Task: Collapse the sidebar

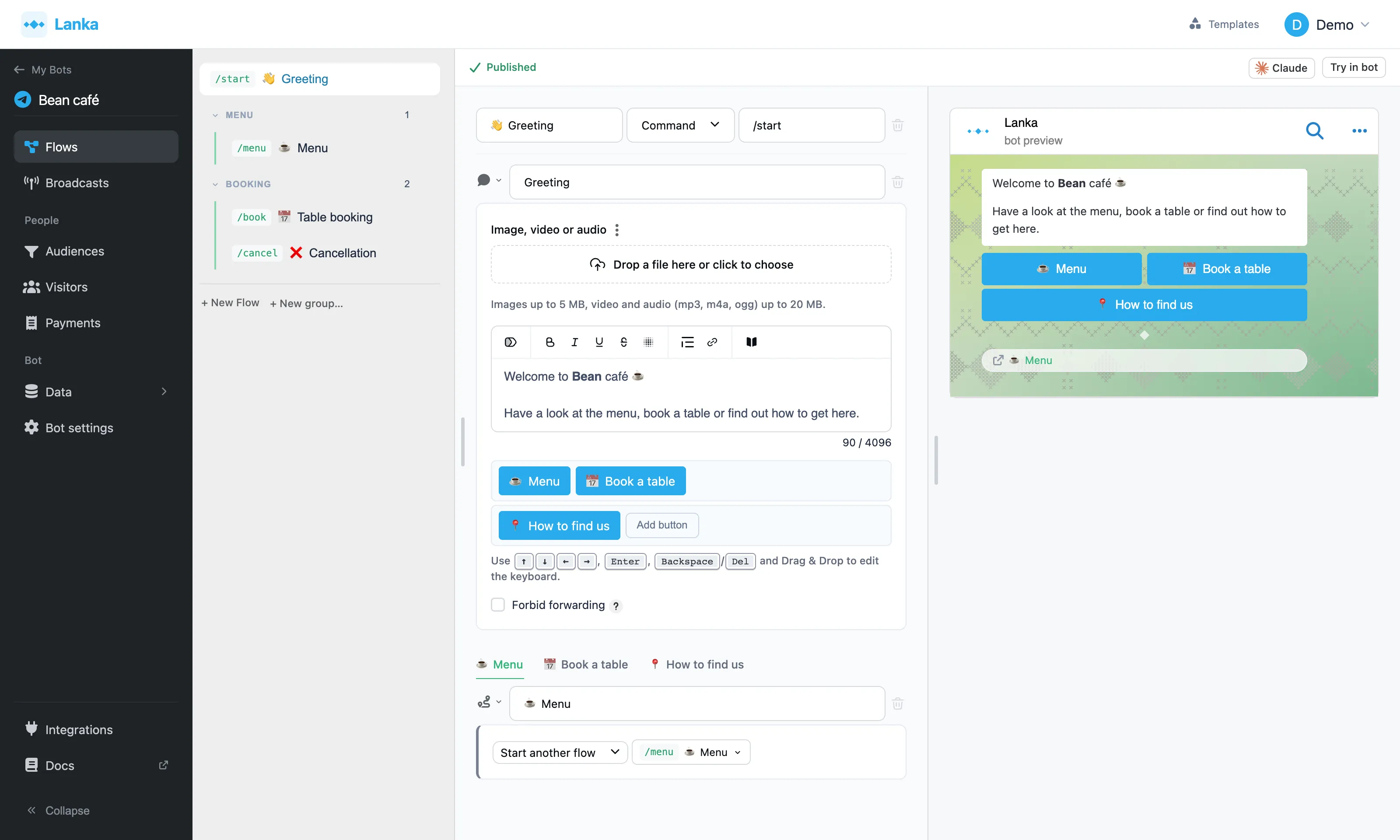Action: pyautogui.click(x=58, y=811)
